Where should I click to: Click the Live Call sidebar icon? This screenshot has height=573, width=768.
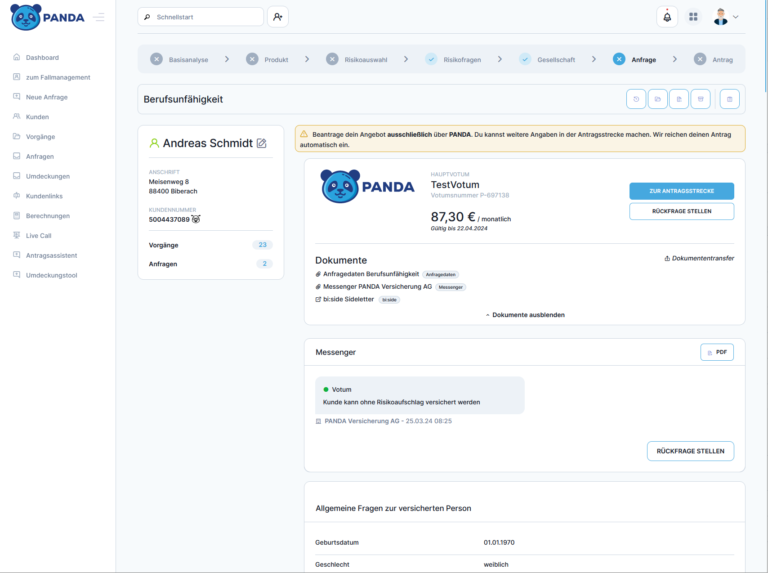17,235
